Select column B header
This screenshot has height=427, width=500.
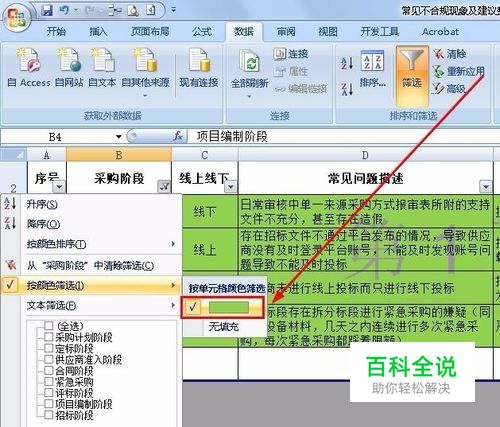point(119,155)
